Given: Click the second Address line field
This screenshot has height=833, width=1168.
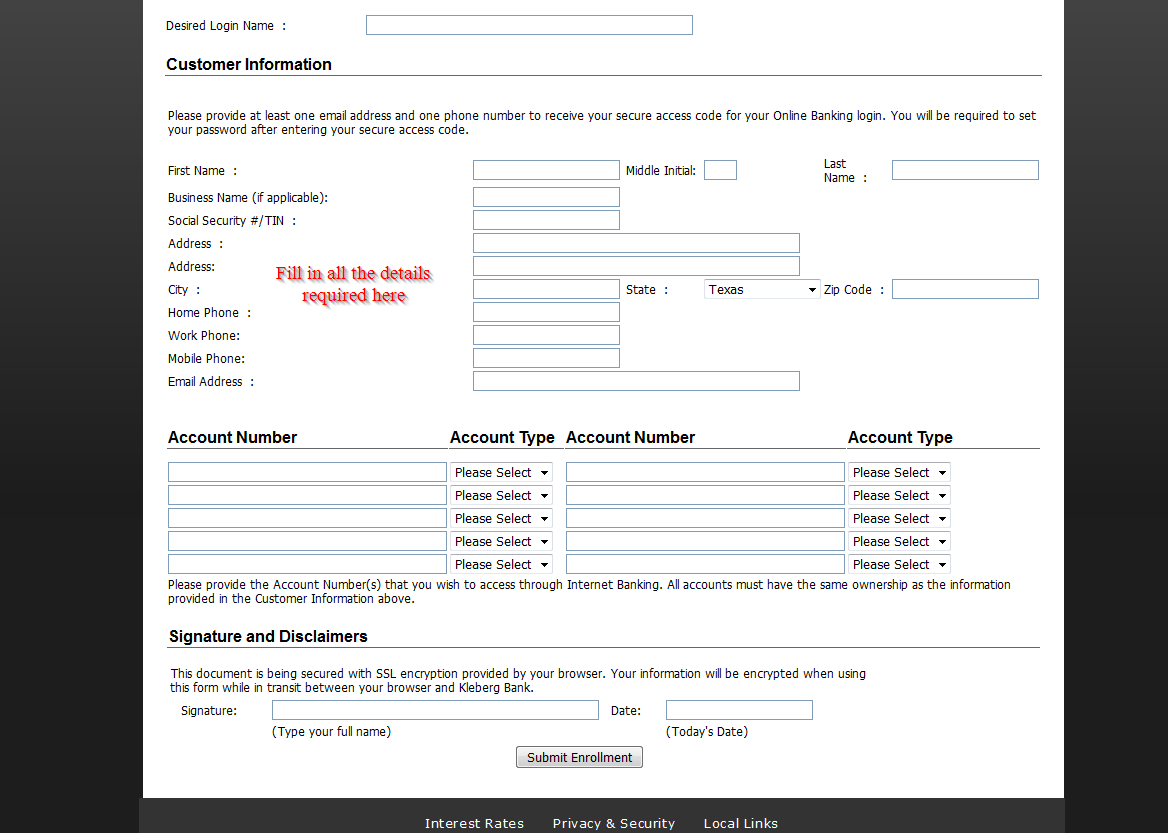Looking at the screenshot, I should [636, 267].
